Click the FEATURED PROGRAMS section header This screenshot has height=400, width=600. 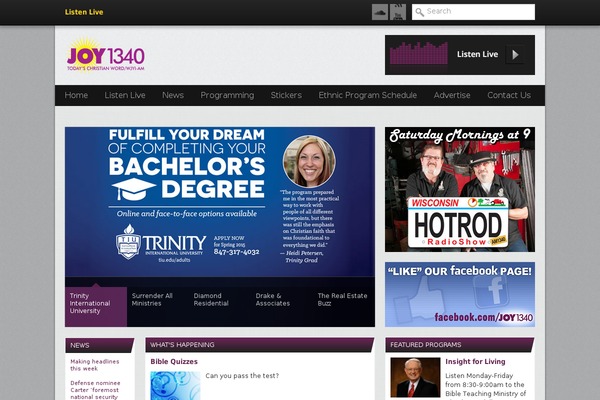(x=460, y=345)
